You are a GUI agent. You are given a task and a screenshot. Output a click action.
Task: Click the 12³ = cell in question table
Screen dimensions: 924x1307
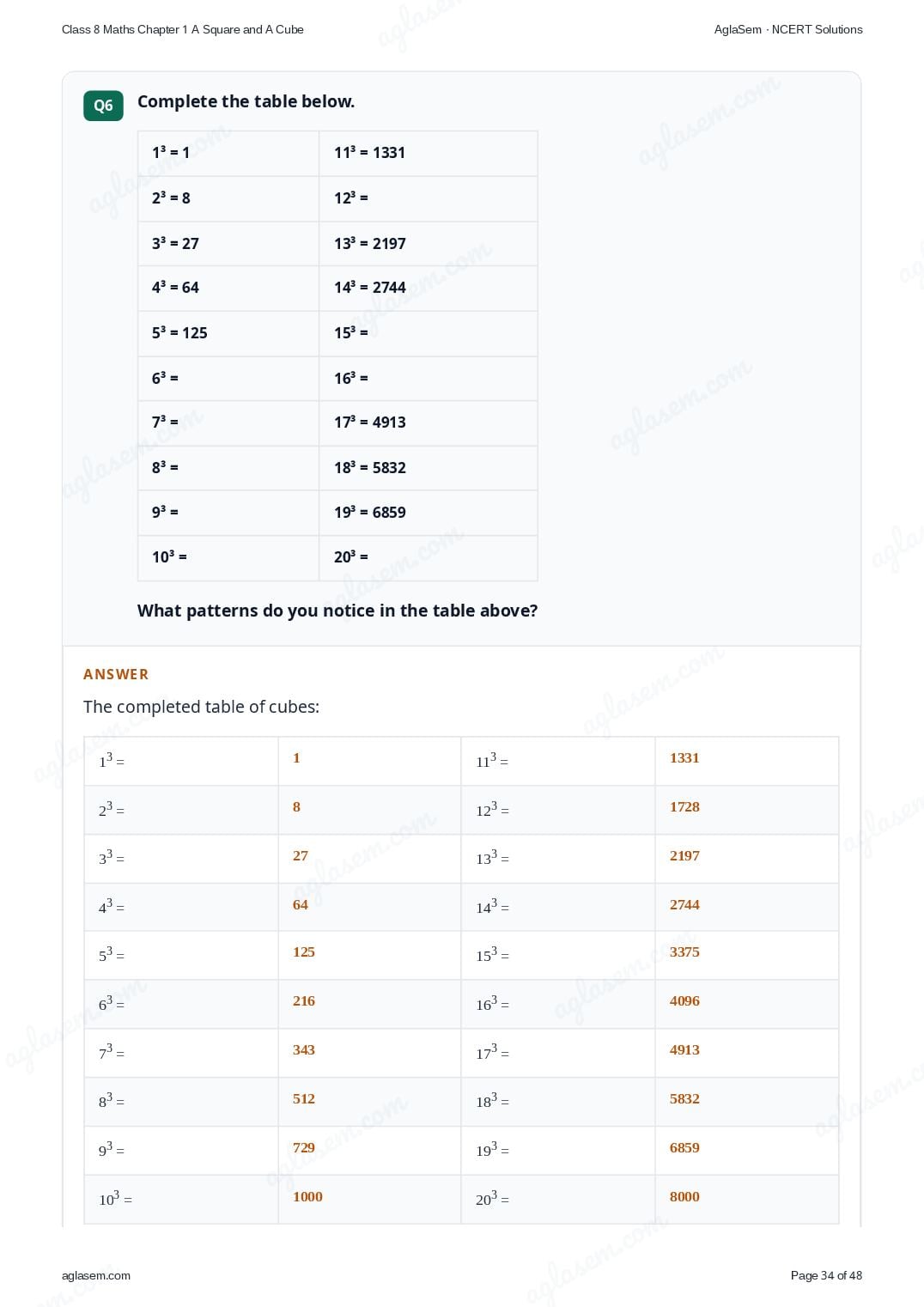[x=429, y=198]
